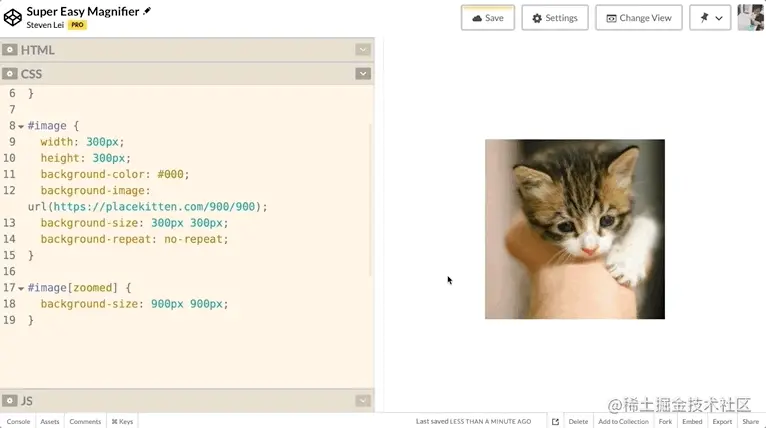Open user avatar menu
766x428 pixels.
point(751,18)
